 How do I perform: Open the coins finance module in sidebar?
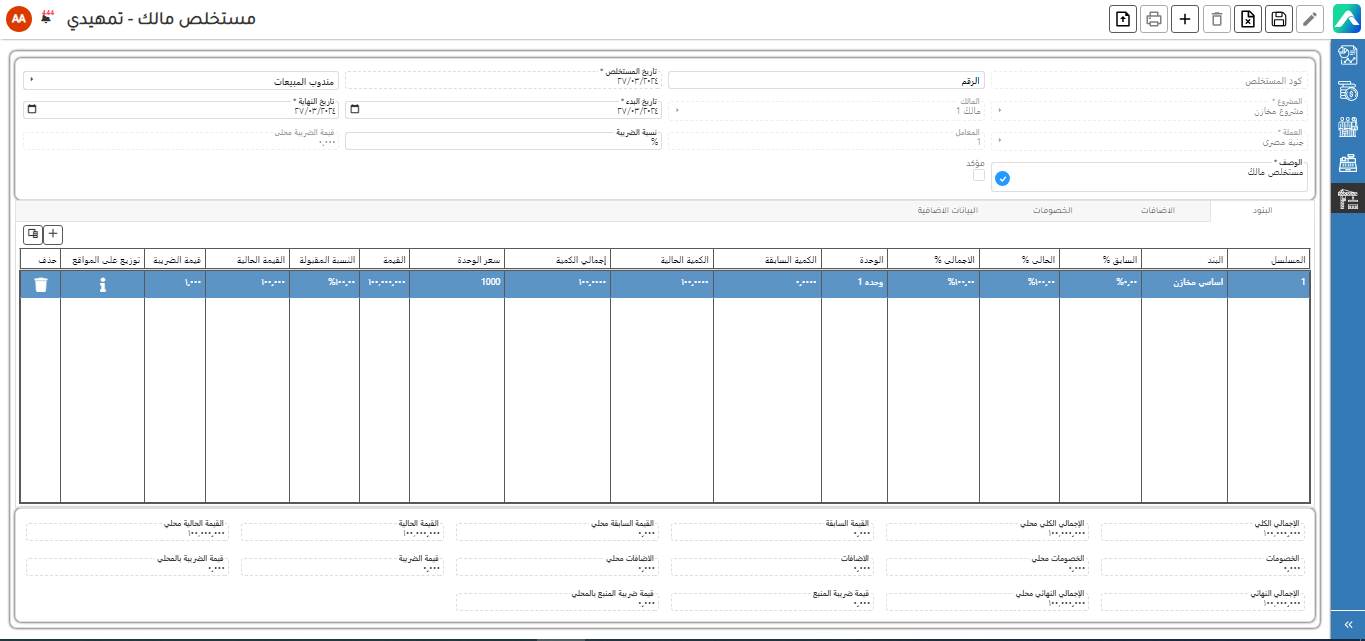[x=1348, y=92]
